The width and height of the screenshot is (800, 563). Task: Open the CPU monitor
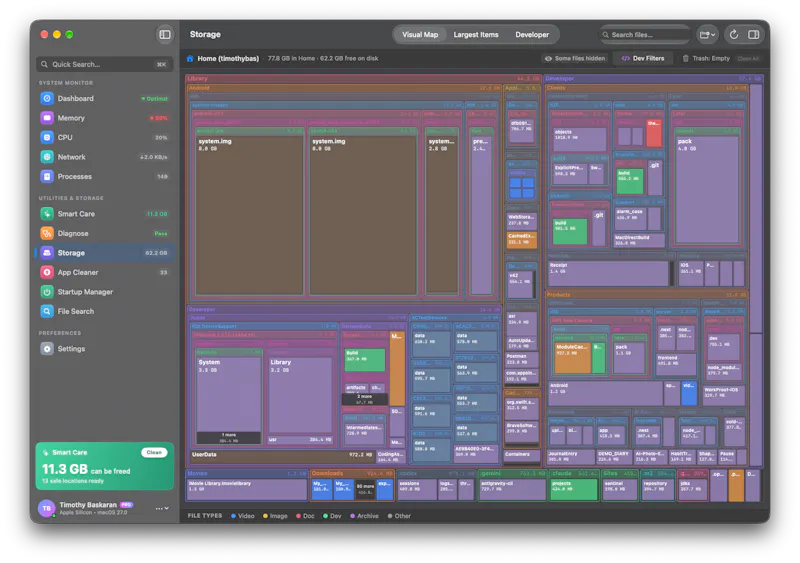[x=105, y=137]
